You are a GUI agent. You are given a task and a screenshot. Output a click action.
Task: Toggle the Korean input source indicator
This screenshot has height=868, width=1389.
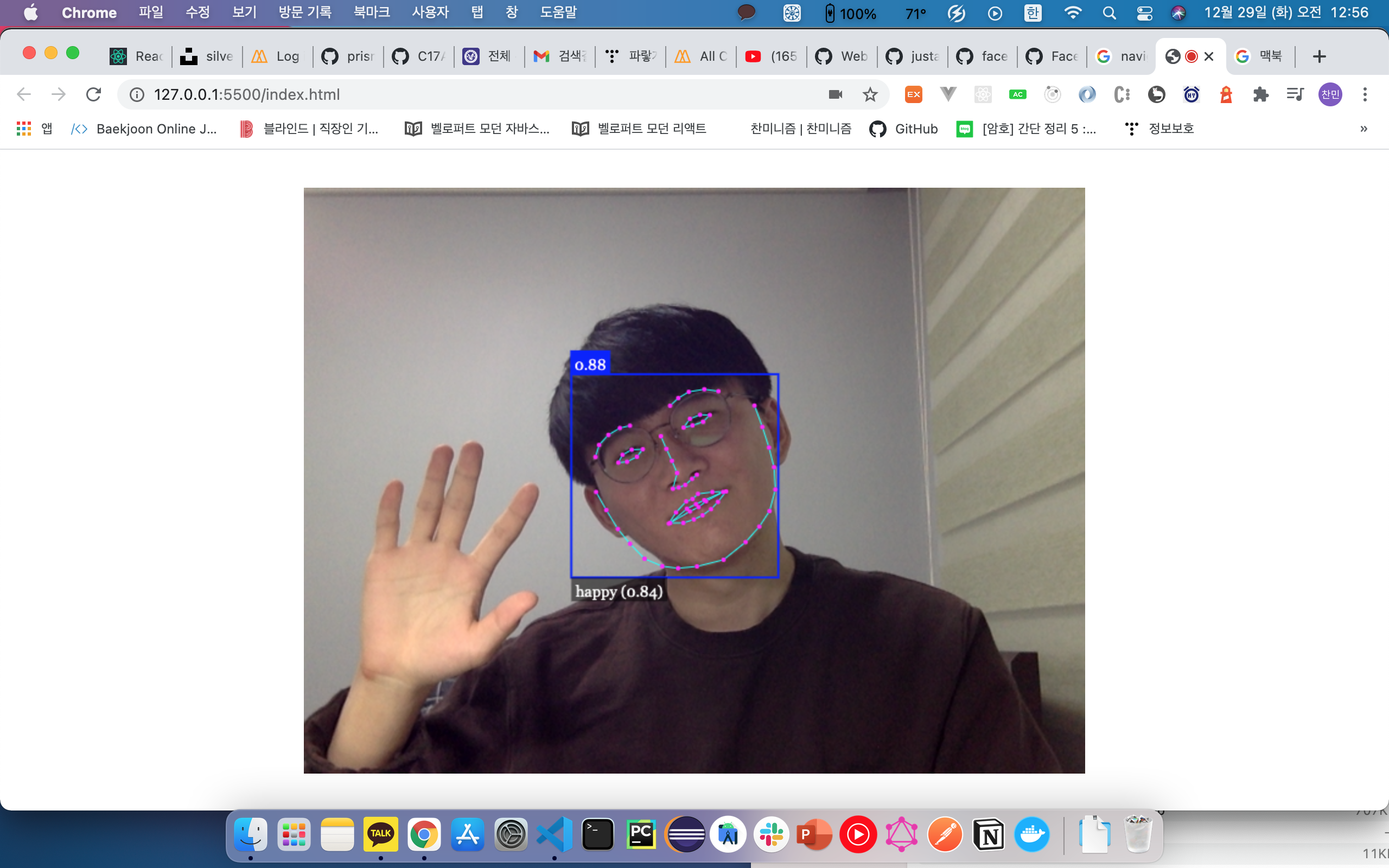(1033, 12)
